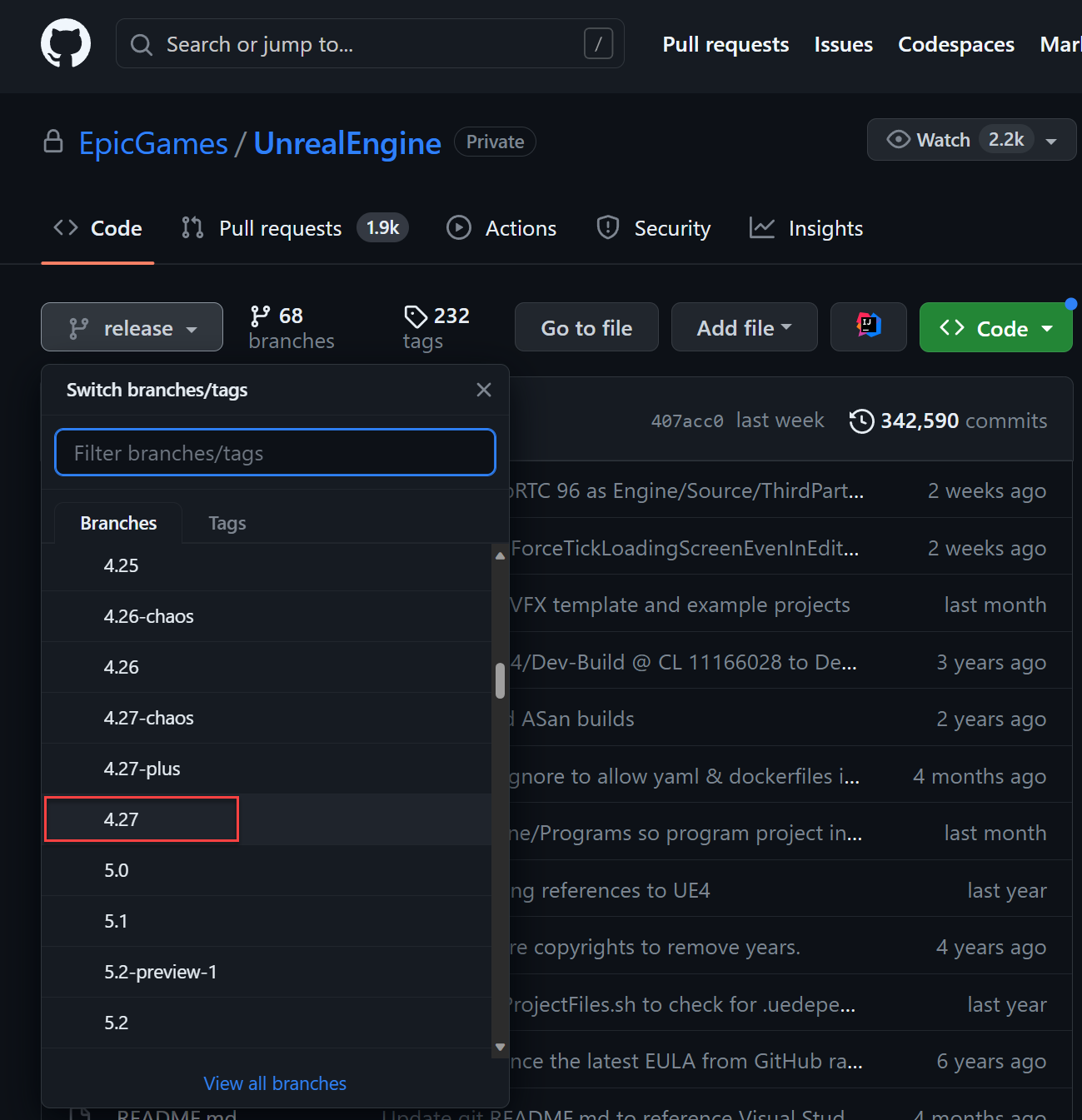This screenshot has height=1120, width=1082.
Task: Click the branch icon next to 68
Action: pyautogui.click(x=260, y=316)
